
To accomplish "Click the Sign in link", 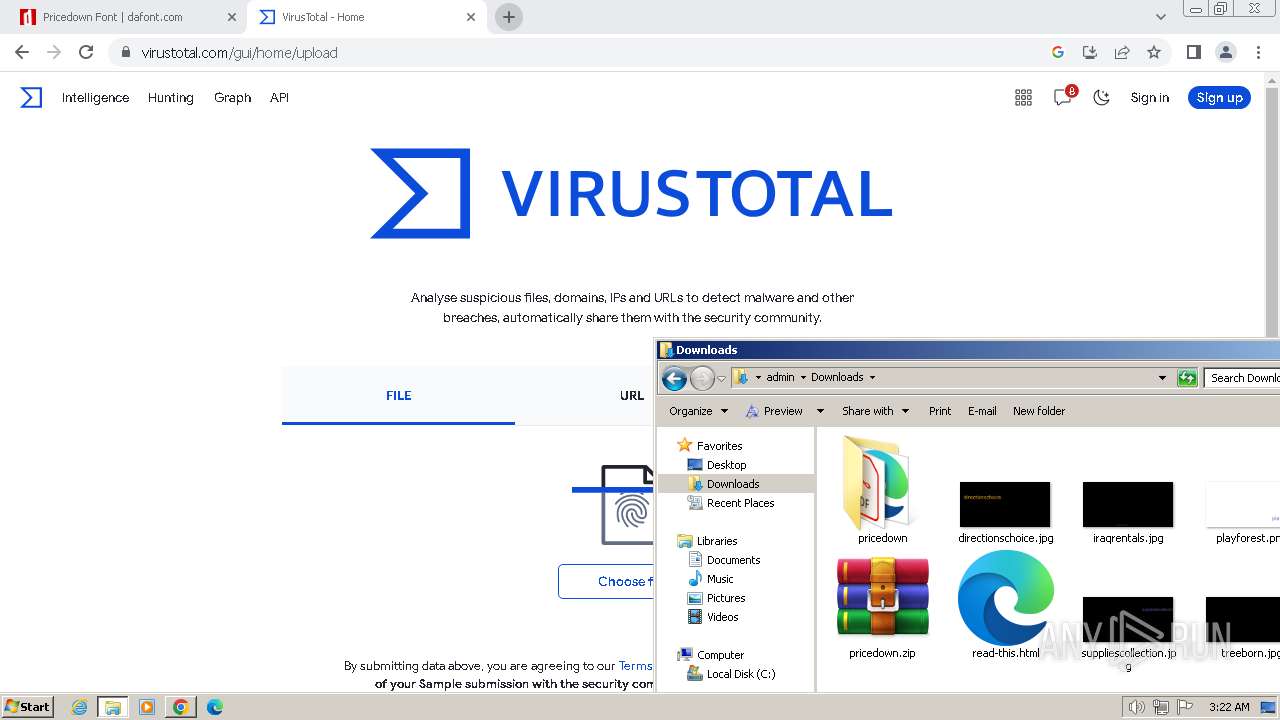I will [1150, 97].
